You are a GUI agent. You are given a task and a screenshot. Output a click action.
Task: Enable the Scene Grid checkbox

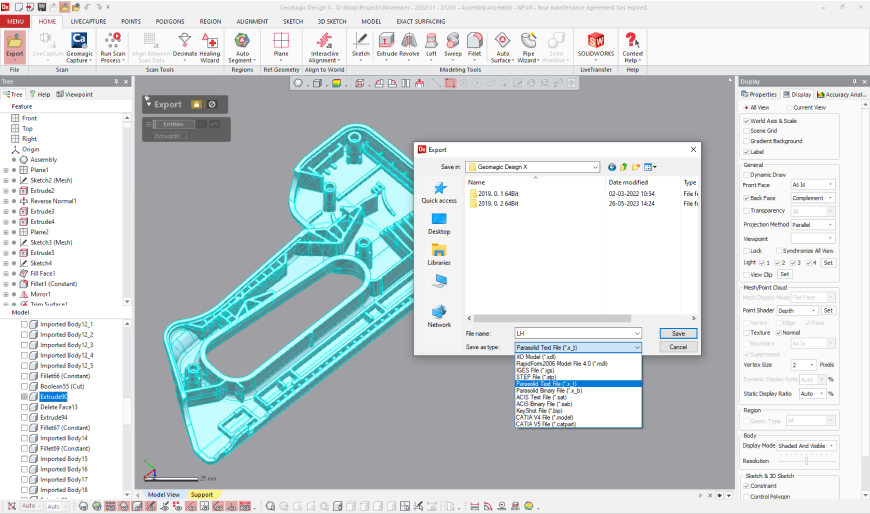click(x=746, y=131)
